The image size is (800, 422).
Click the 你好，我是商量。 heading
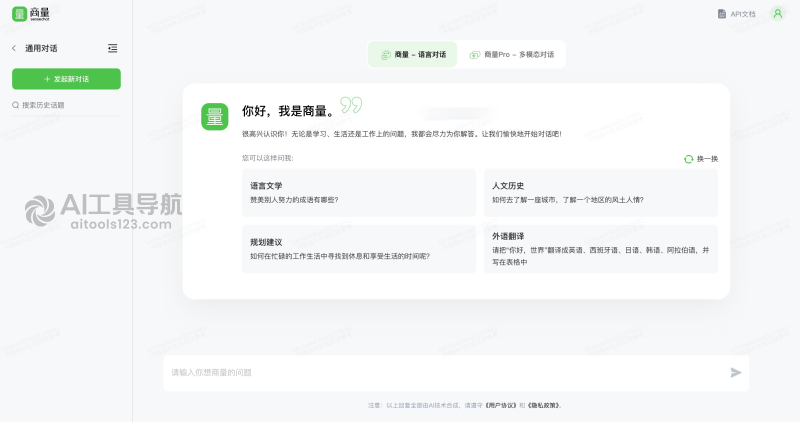[290, 111]
